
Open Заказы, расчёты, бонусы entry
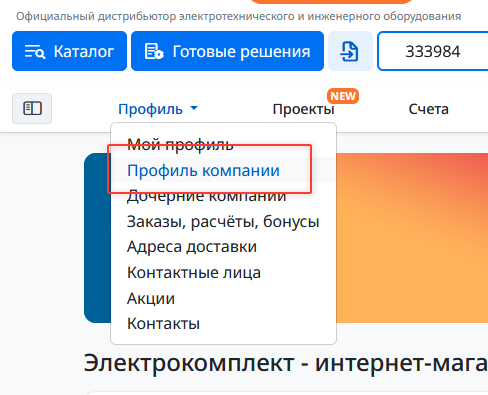(x=223, y=221)
